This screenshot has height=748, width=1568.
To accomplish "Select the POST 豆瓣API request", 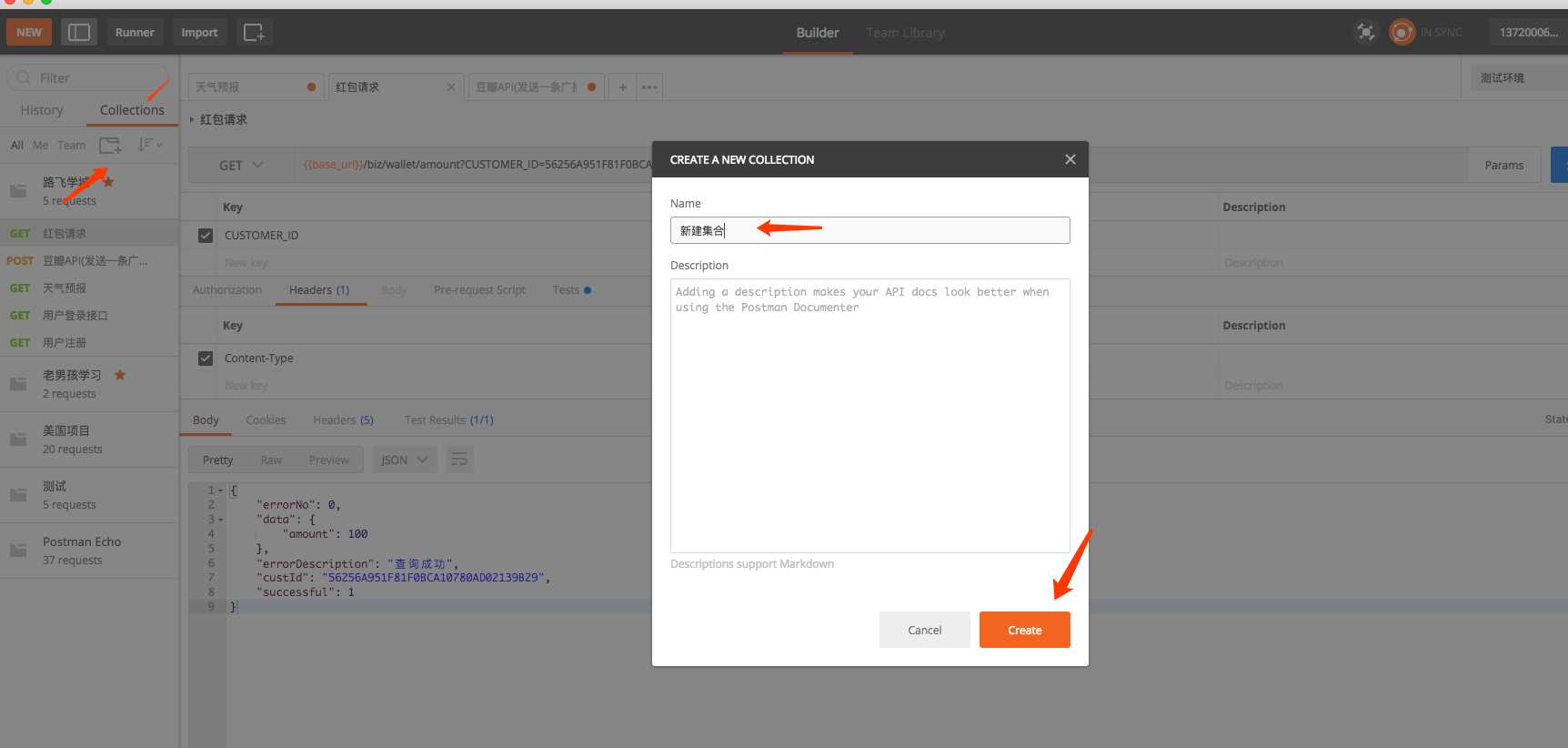I will (89, 260).
